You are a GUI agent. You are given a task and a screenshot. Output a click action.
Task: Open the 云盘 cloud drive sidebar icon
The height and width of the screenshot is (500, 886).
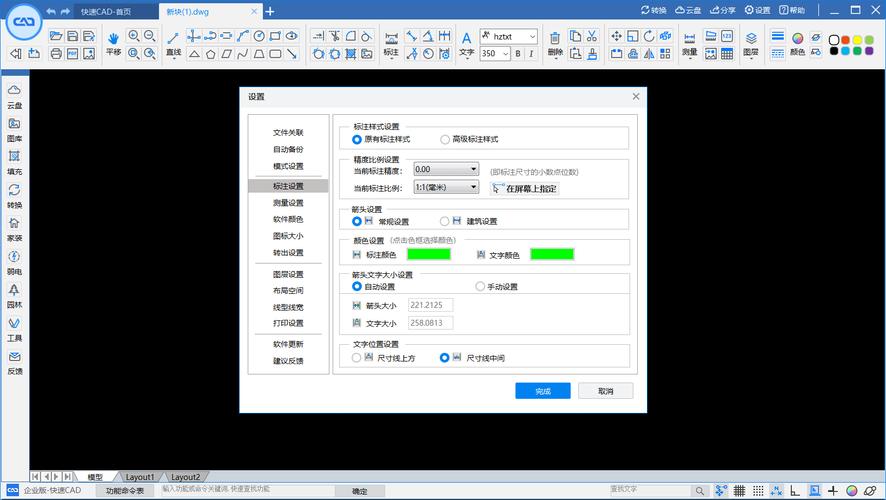coord(14,95)
